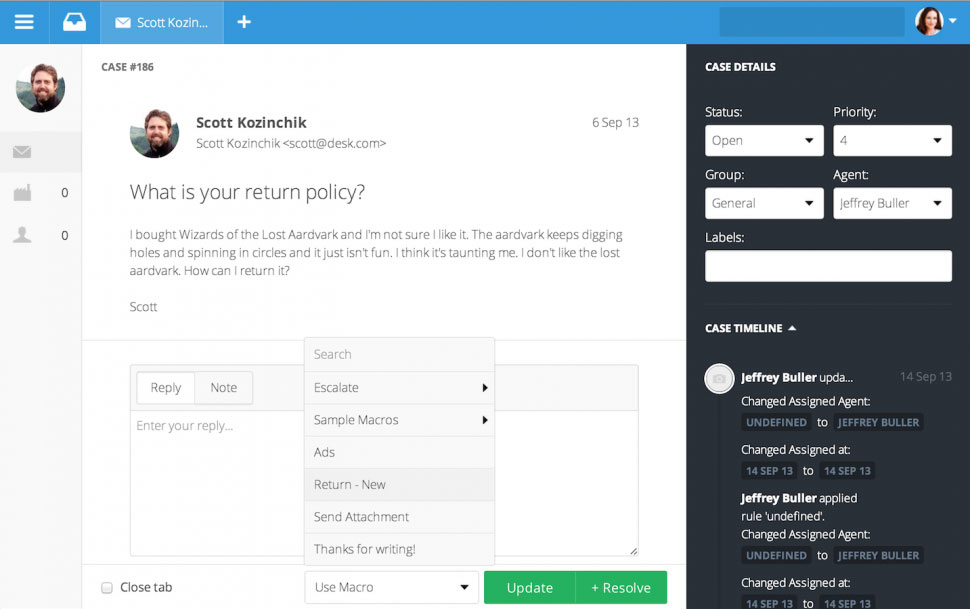Open the Priority dropdown
Screen dimensions: 970x609
tap(892, 141)
